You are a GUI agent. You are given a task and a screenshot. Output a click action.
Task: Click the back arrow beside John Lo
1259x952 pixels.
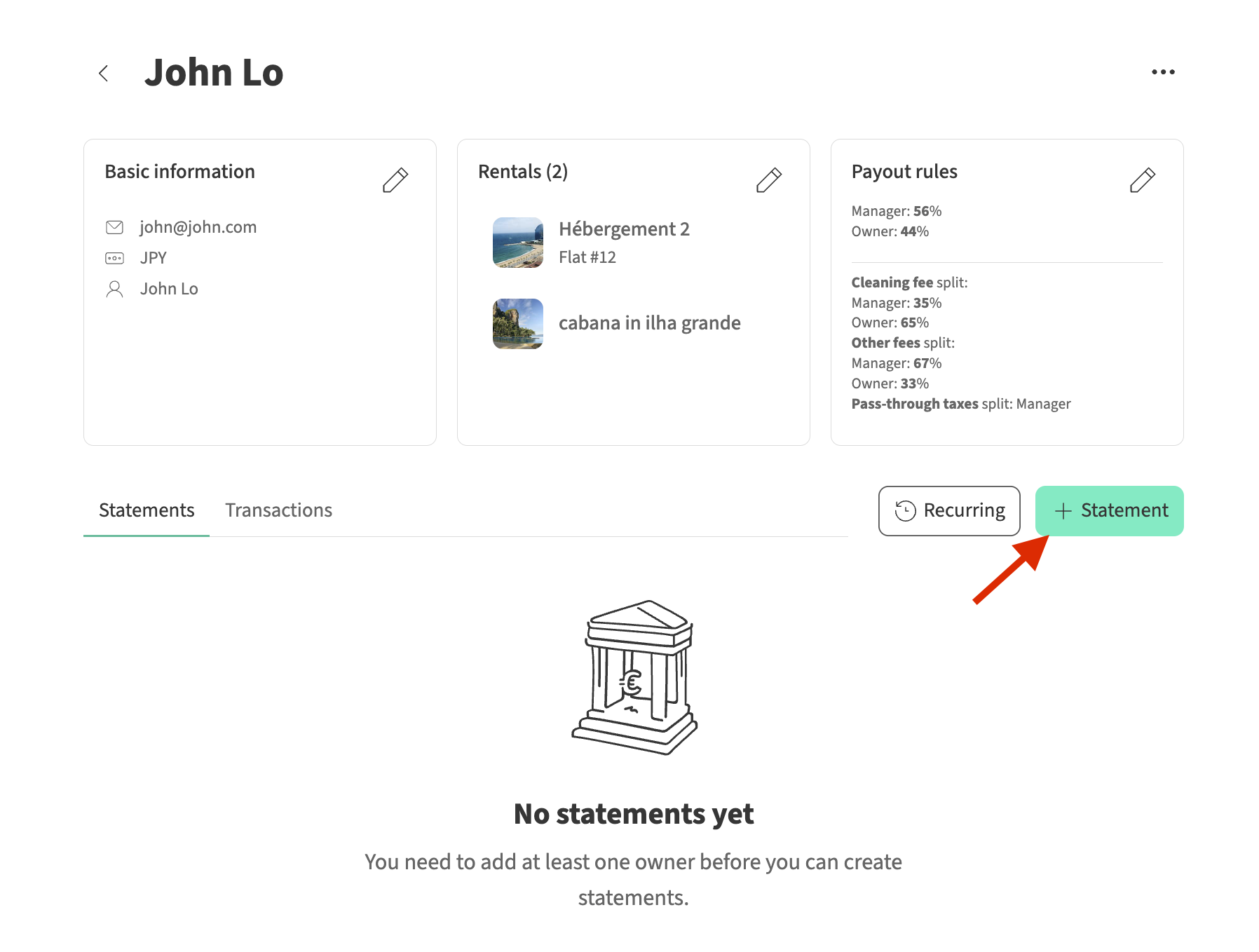click(x=104, y=74)
